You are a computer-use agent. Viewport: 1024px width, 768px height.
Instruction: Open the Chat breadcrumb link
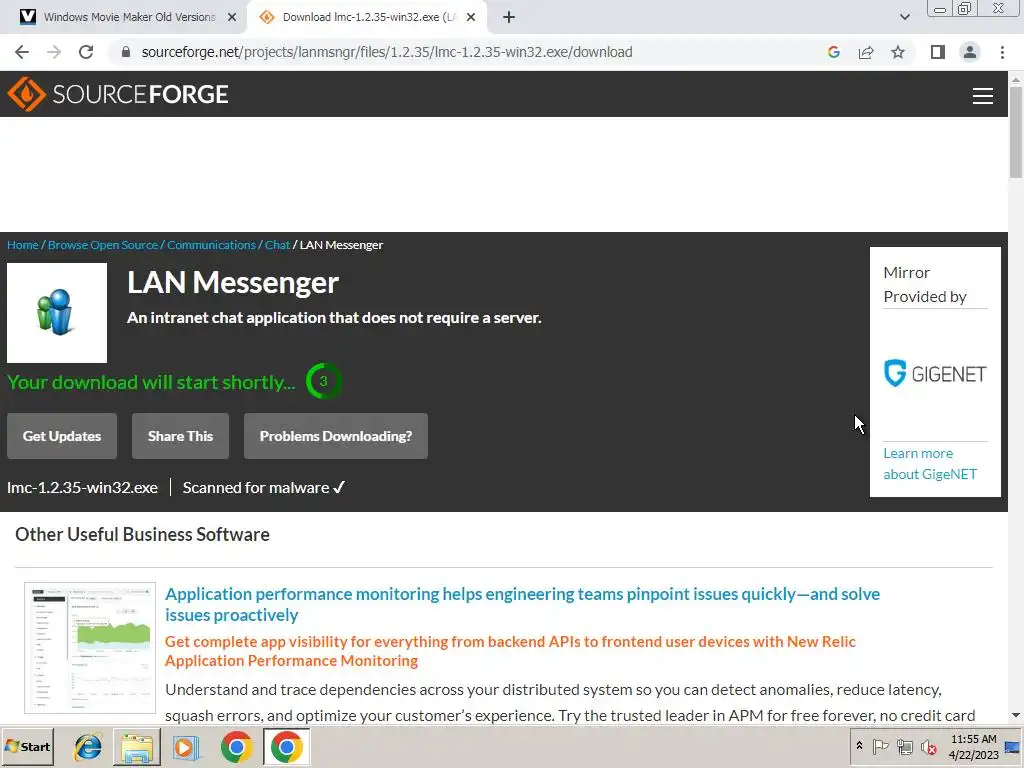(277, 245)
